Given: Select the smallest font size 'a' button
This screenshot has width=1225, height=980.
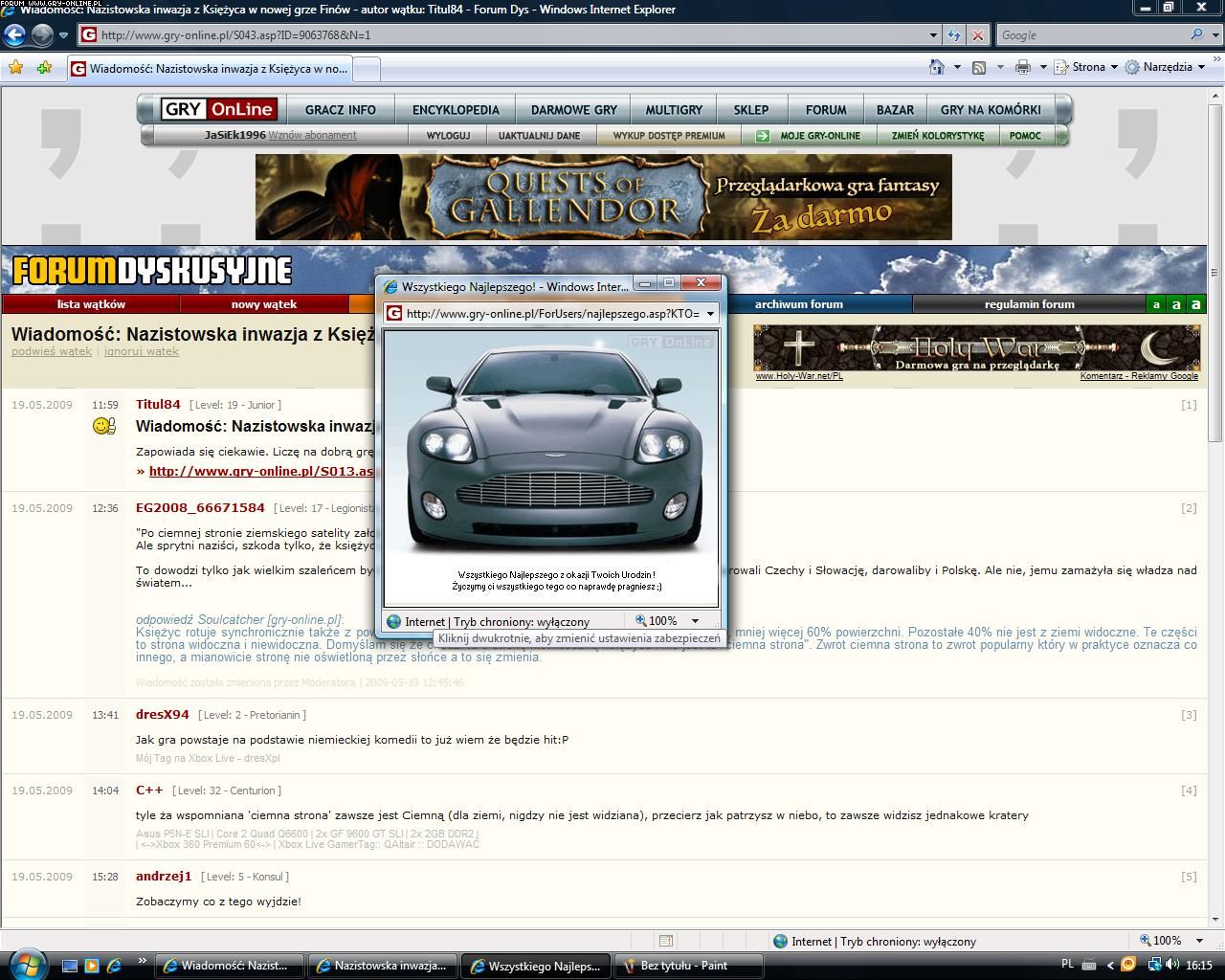Looking at the screenshot, I should (1156, 304).
